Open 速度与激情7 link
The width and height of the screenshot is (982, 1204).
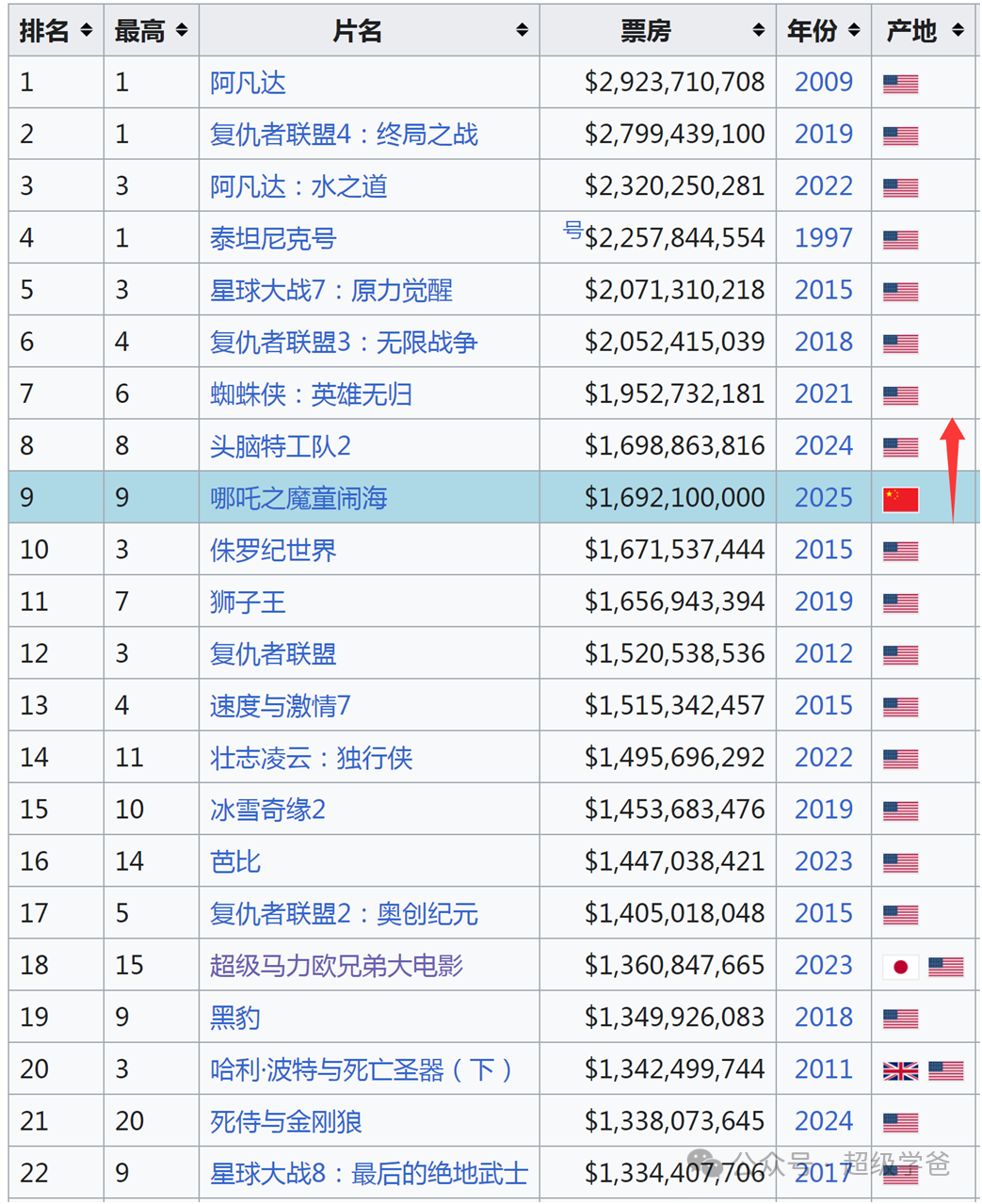click(x=281, y=705)
